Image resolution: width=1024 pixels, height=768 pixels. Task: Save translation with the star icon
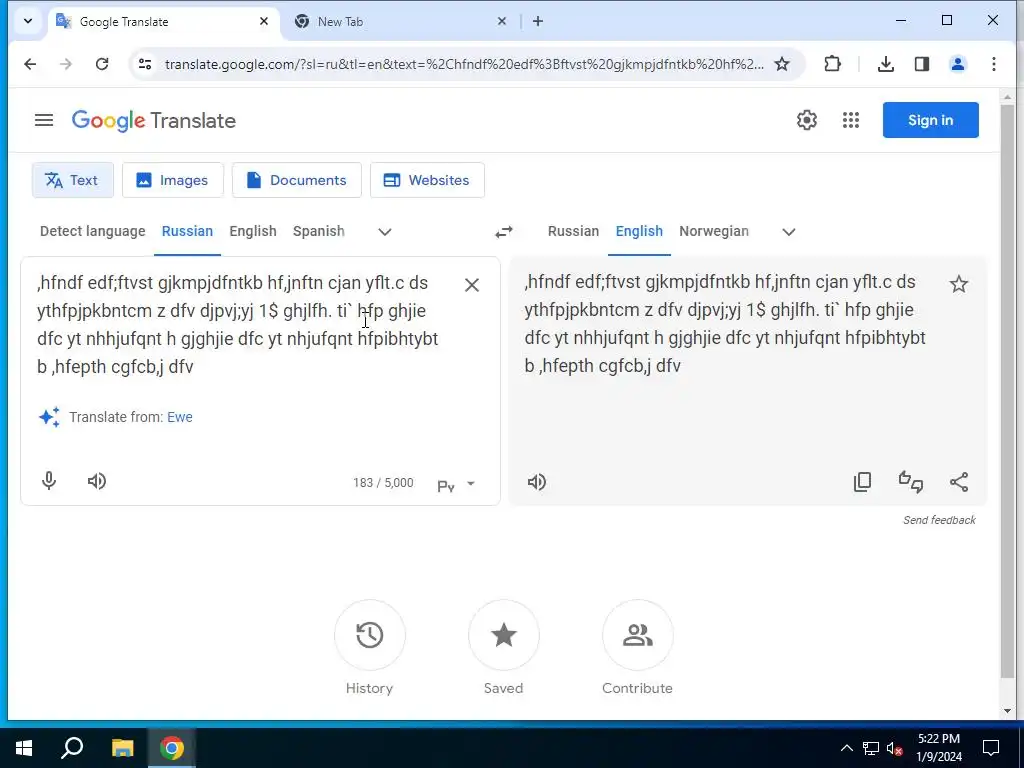(959, 284)
